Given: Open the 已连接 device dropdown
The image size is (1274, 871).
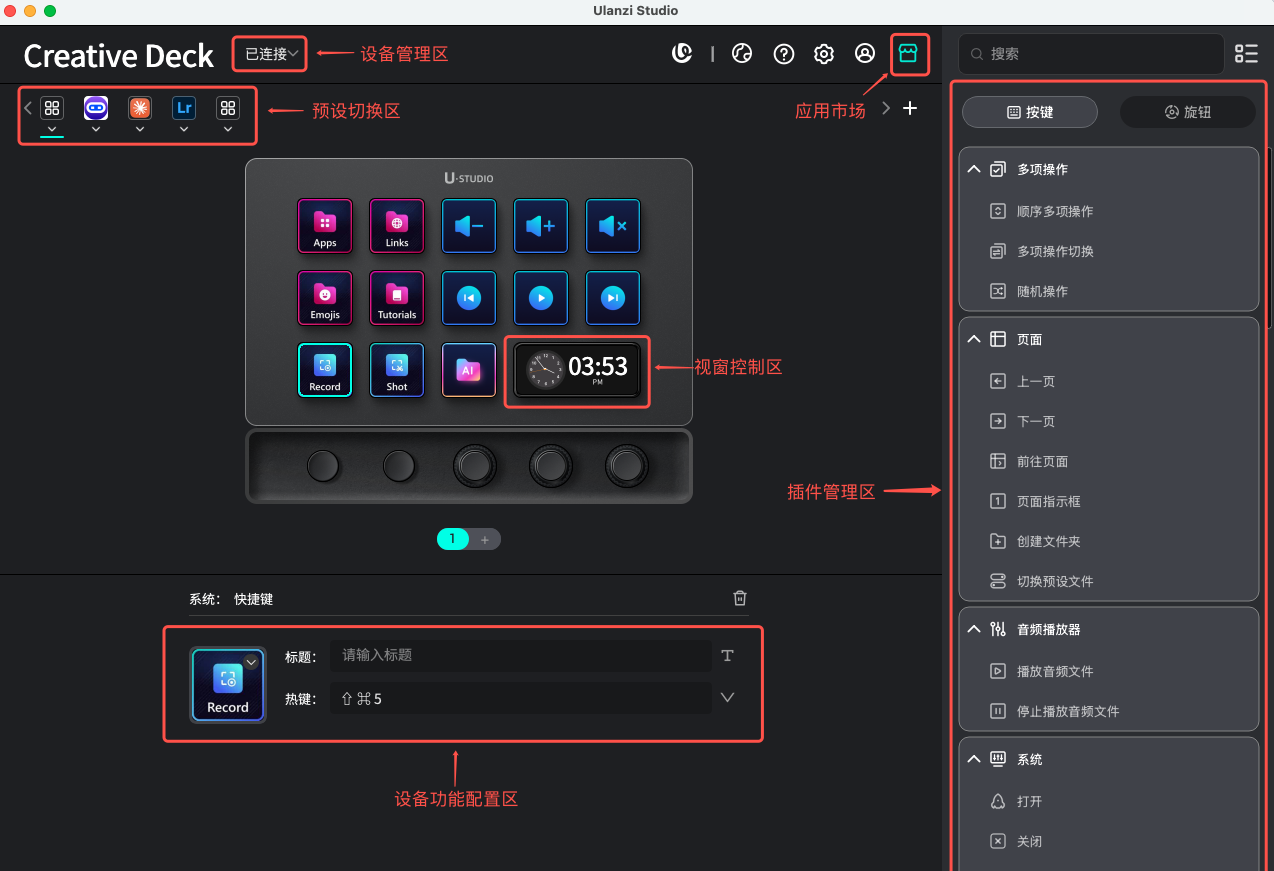Looking at the screenshot, I should (271, 54).
